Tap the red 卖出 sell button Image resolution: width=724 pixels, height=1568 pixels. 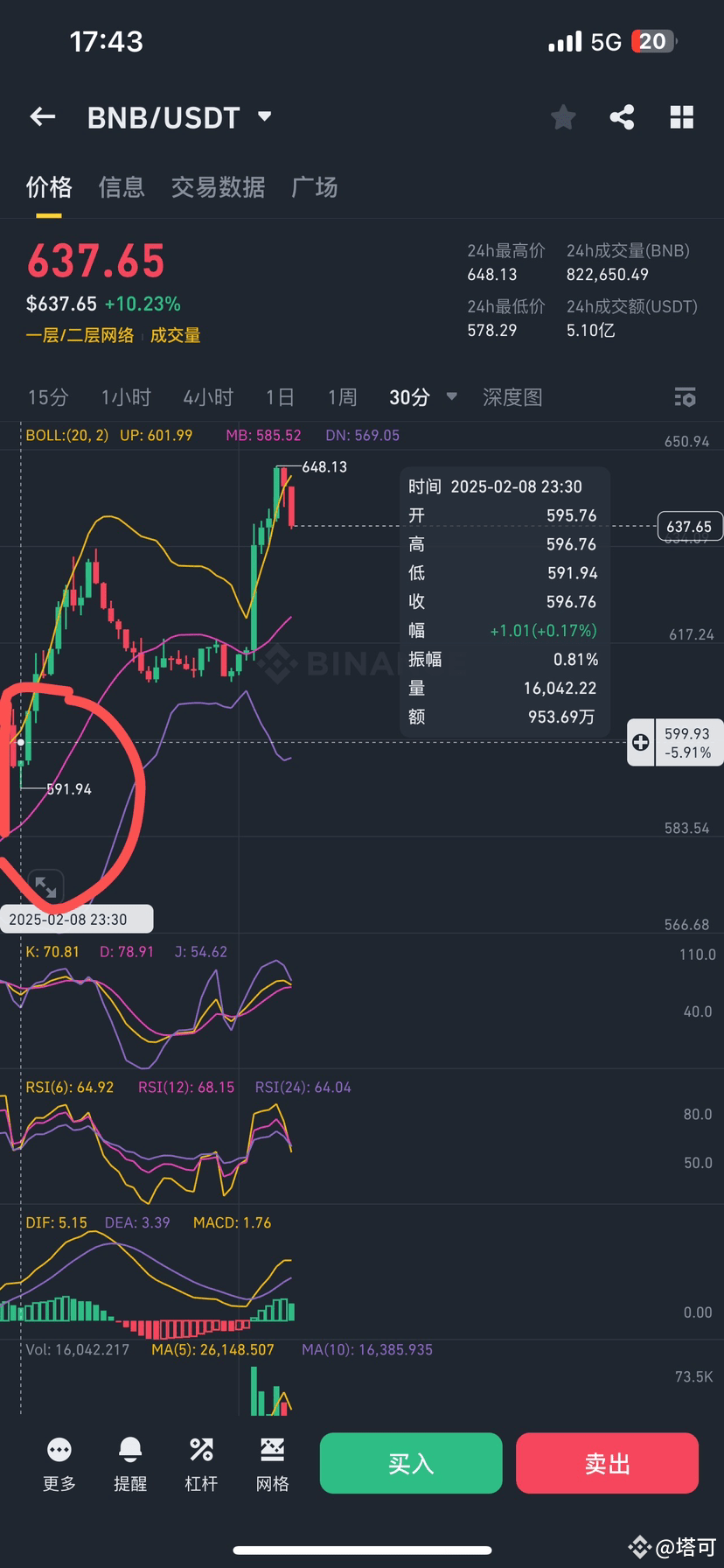[x=607, y=1463]
